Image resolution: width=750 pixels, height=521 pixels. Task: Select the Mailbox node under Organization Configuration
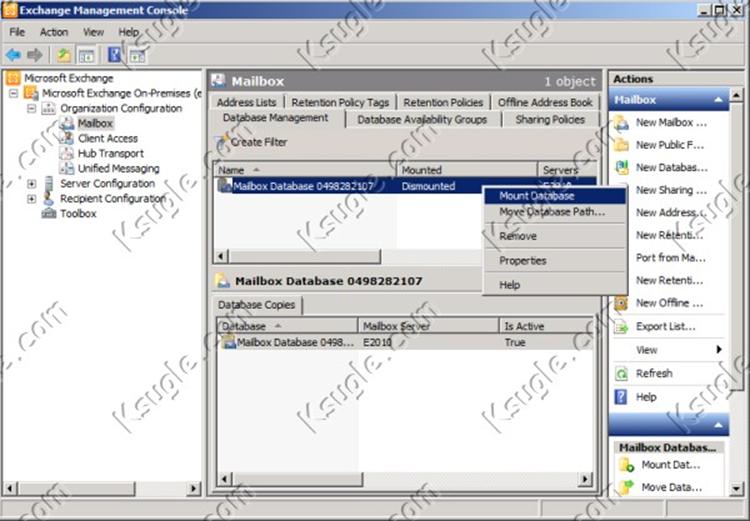[95, 123]
